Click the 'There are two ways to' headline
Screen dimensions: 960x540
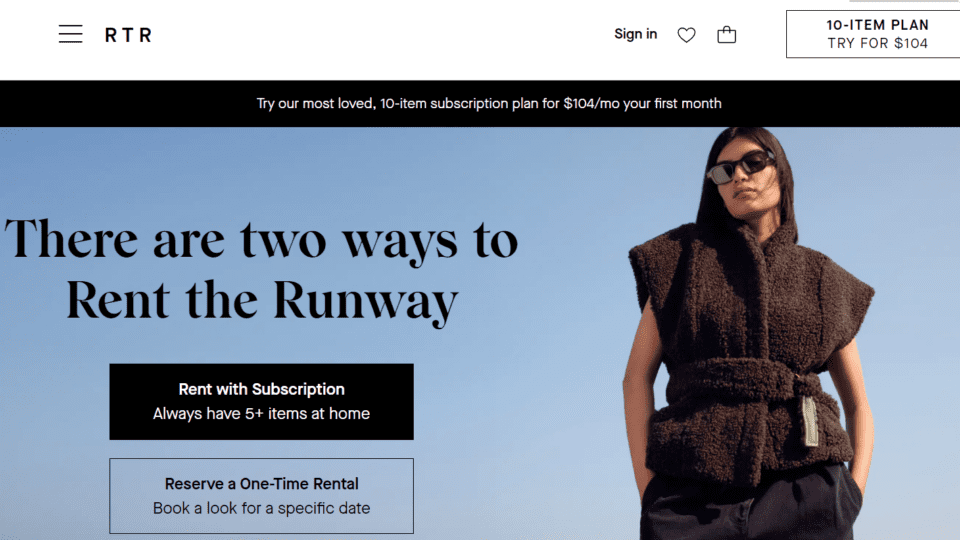[x=261, y=241]
